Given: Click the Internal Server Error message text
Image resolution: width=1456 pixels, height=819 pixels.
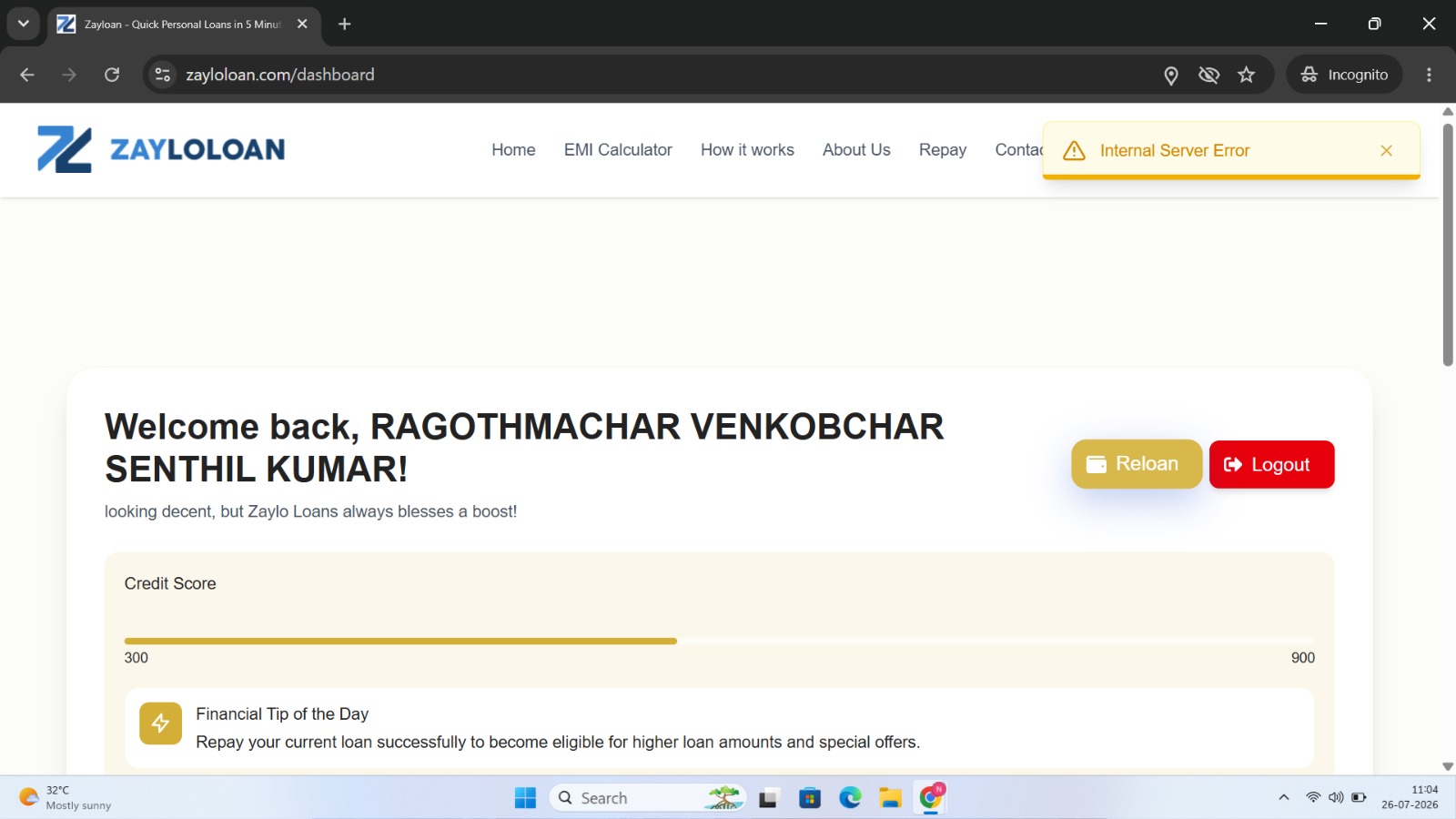Looking at the screenshot, I should click(1175, 151).
